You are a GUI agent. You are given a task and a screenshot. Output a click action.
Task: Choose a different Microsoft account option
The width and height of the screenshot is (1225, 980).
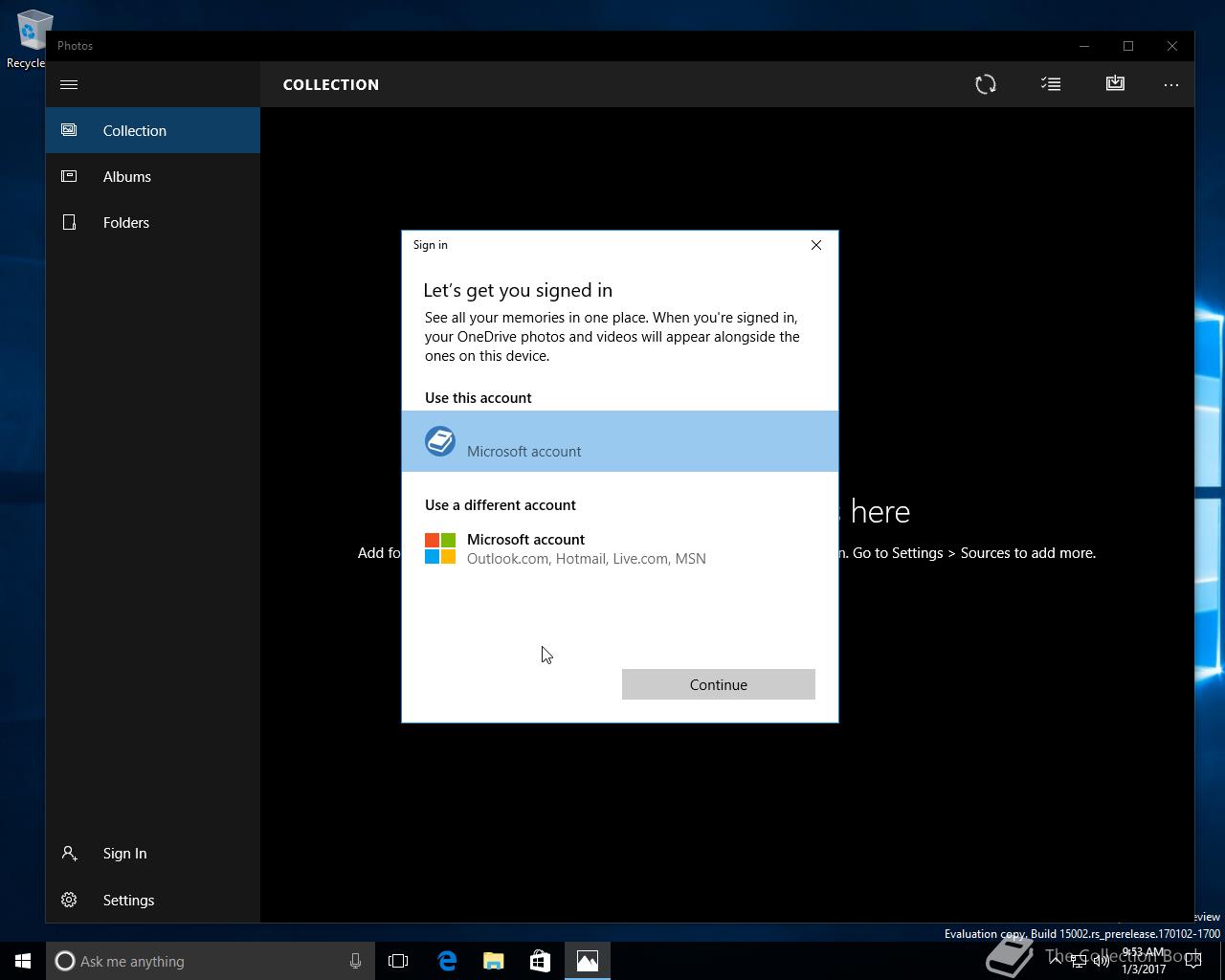coord(620,548)
